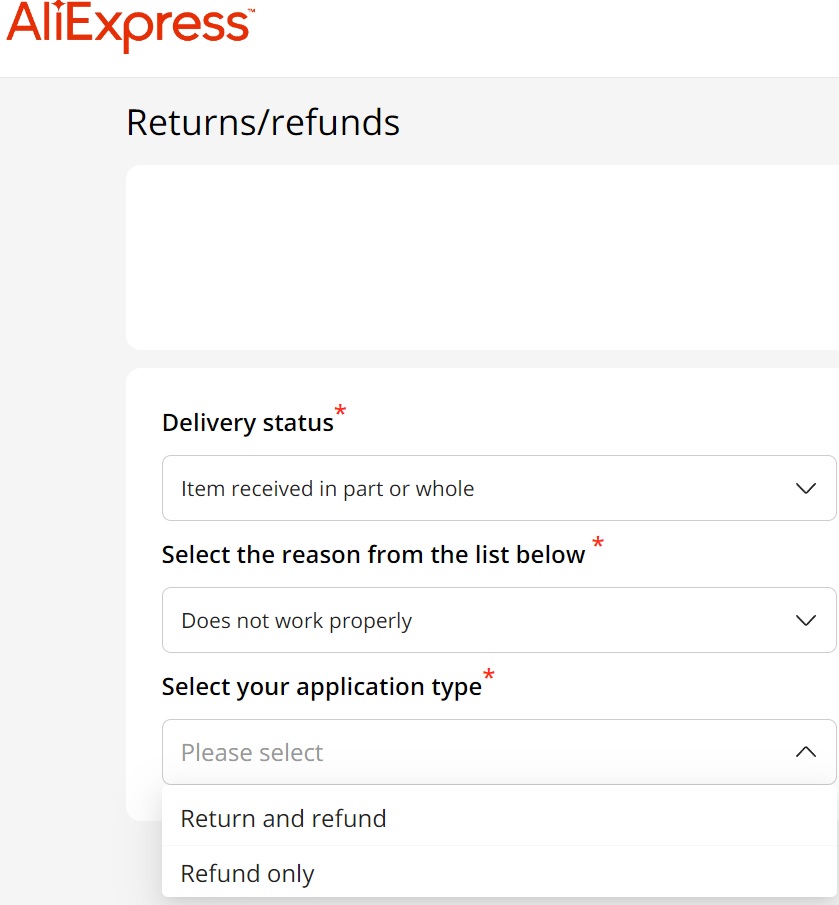This screenshot has width=839, height=905.
Task: Click the "Item received in part or whole" value
Action: point(327,489)
